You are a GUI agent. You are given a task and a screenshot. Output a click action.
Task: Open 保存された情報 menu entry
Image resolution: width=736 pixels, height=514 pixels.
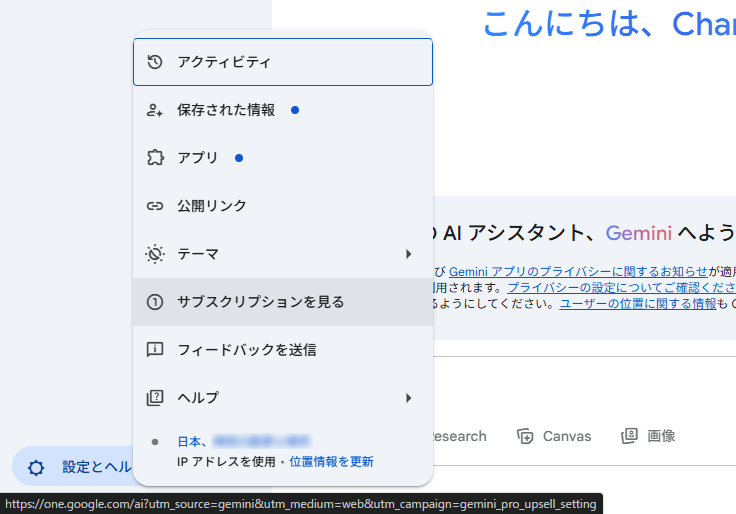pos(283,110)
